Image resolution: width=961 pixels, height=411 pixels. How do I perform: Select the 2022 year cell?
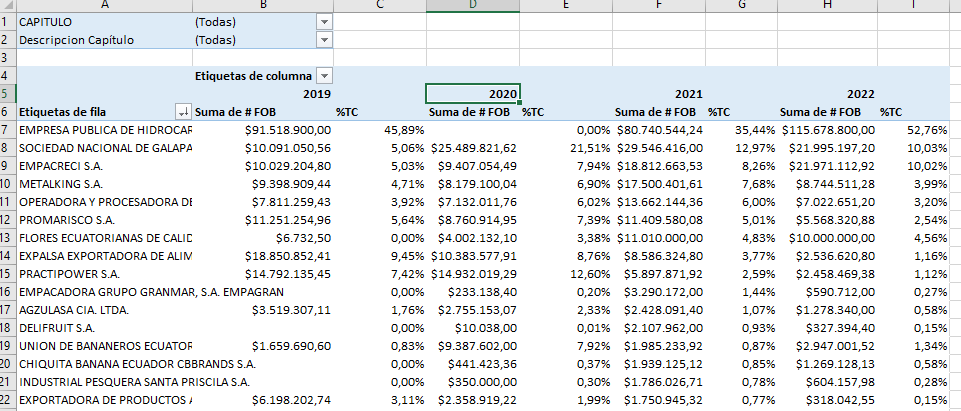[x=828, y=94]
